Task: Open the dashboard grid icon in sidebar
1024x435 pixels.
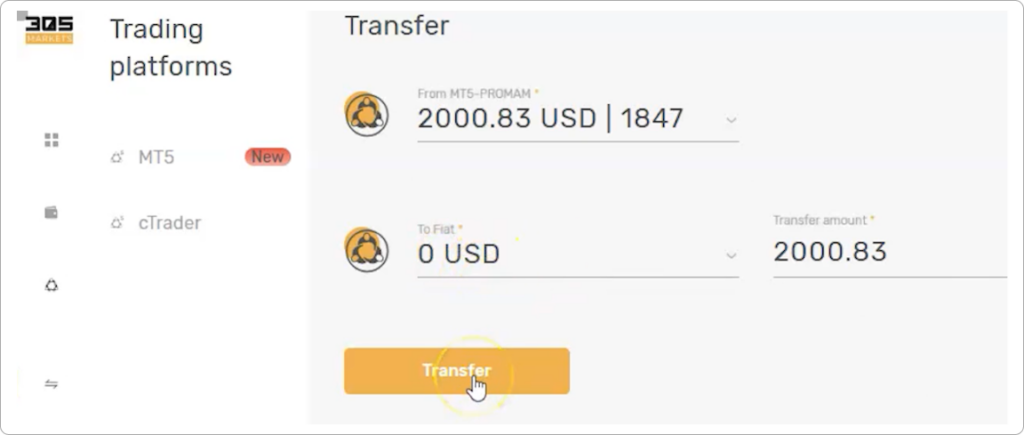Action: 52,140
